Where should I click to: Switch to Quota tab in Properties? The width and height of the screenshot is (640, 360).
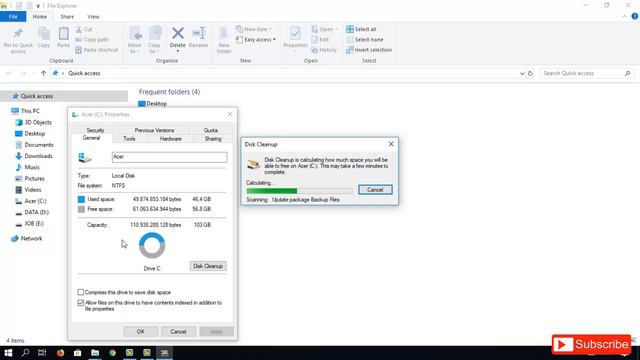211,130
